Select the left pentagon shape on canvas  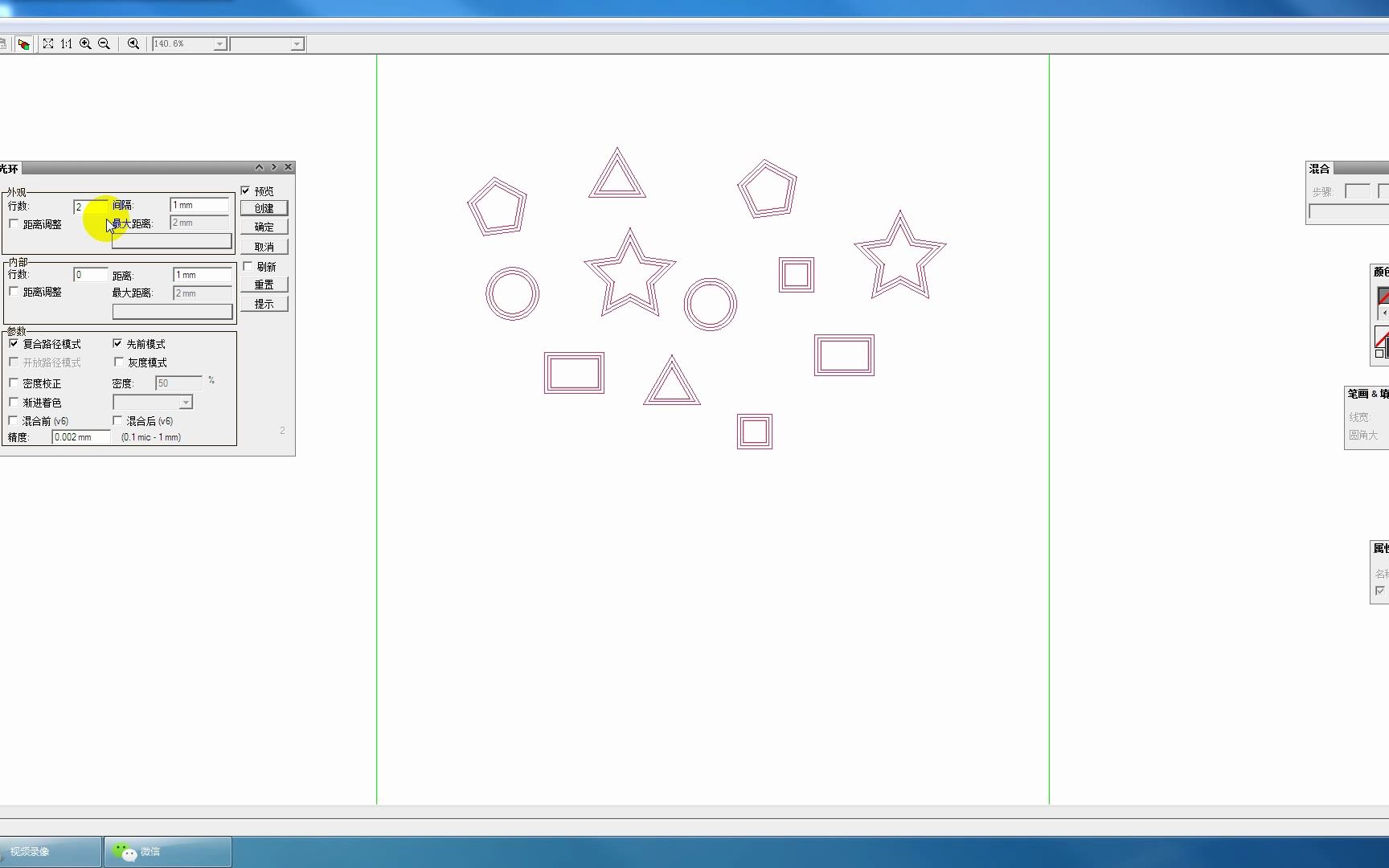point(498,207)
